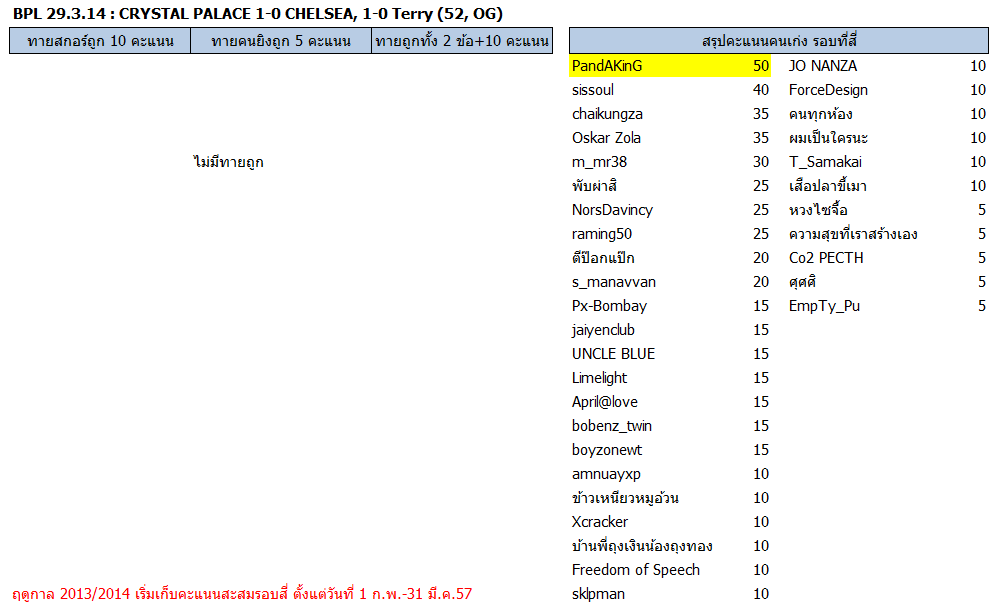Select the header cell ทายคนยิงถูก 5 คะแนน
999x610 pixels.
[281, 41]
